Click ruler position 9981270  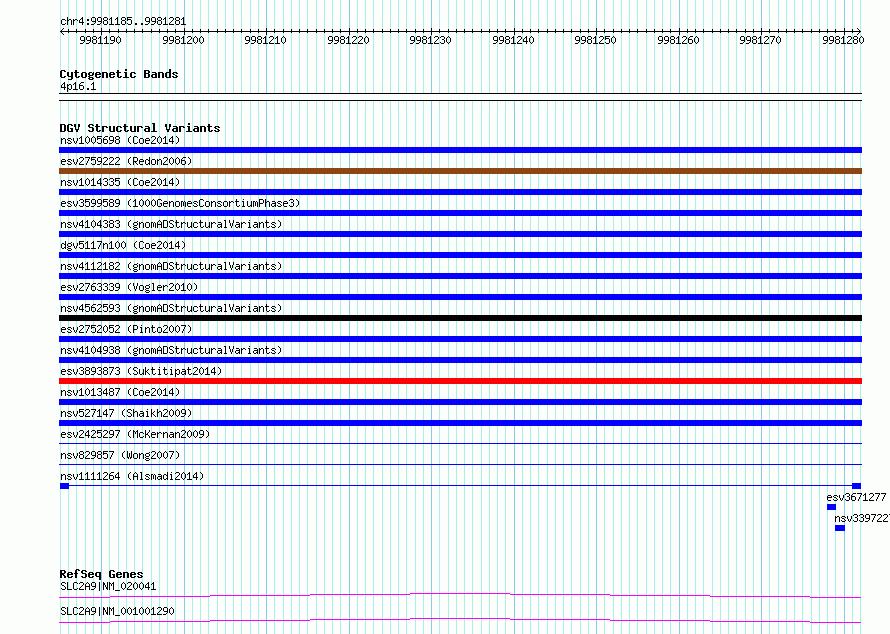[x=761, y=40]
